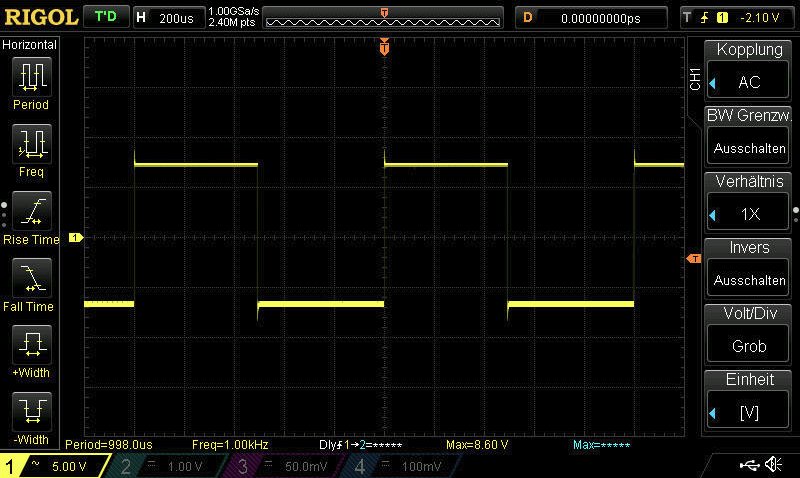
Task: Click the waveform memory overview bar
Action: click(x=383, y=19)
